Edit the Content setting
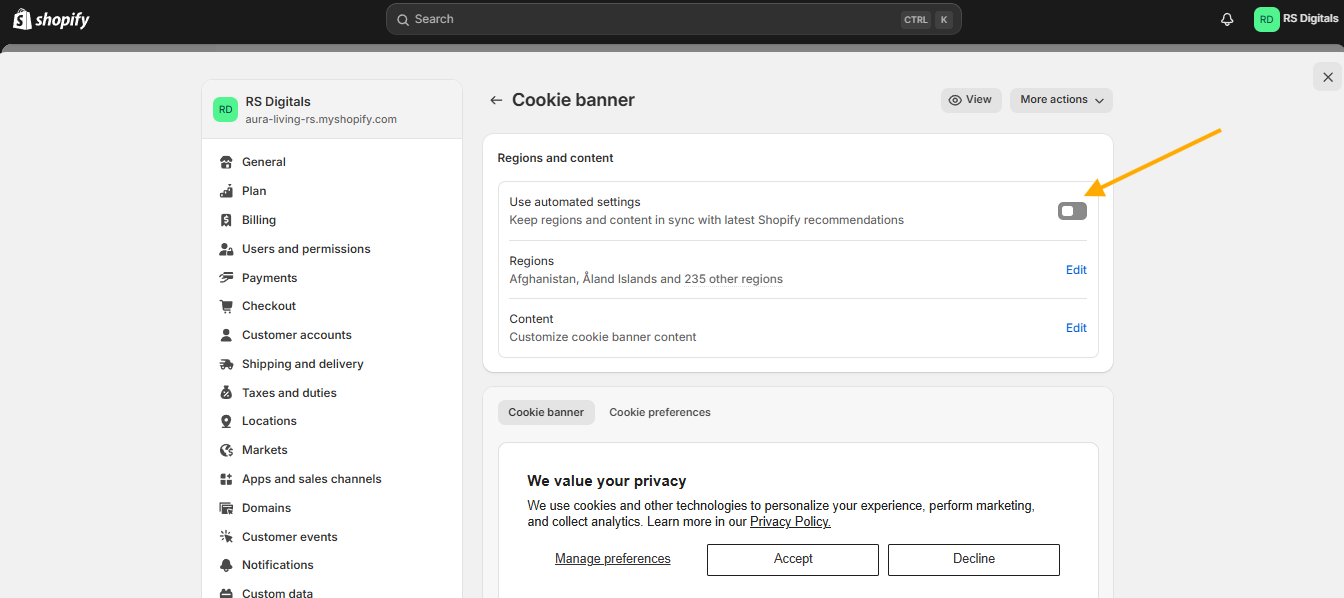1344x598 pixels. click(1076, 328)
